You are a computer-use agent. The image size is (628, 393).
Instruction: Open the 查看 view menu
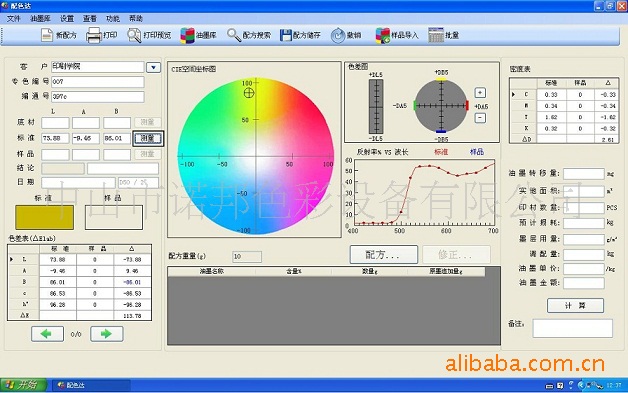coord(90,18)
